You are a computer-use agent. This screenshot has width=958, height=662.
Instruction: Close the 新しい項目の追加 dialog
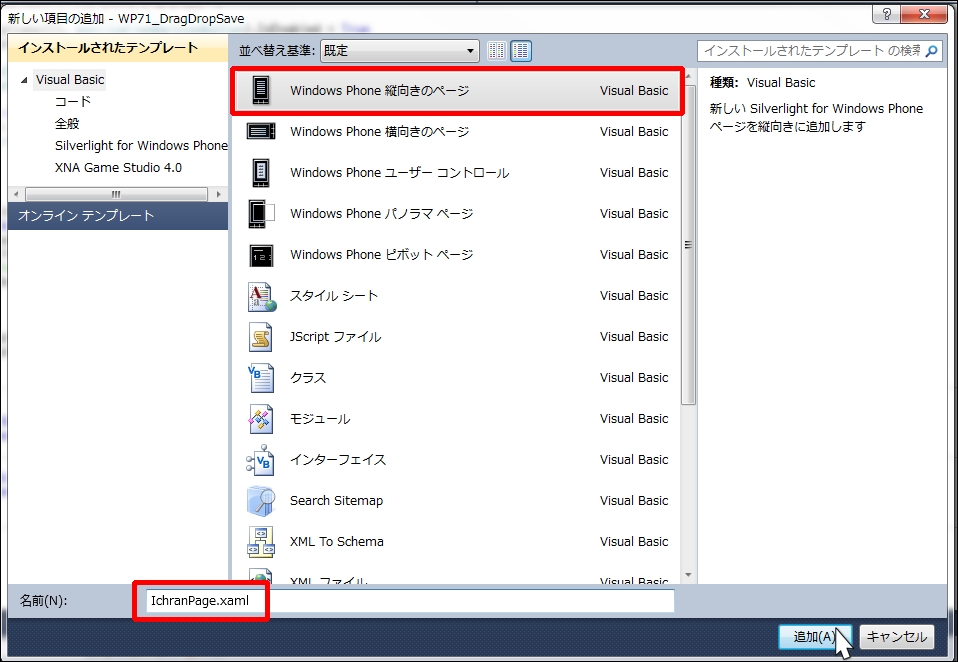pos(924,13)
